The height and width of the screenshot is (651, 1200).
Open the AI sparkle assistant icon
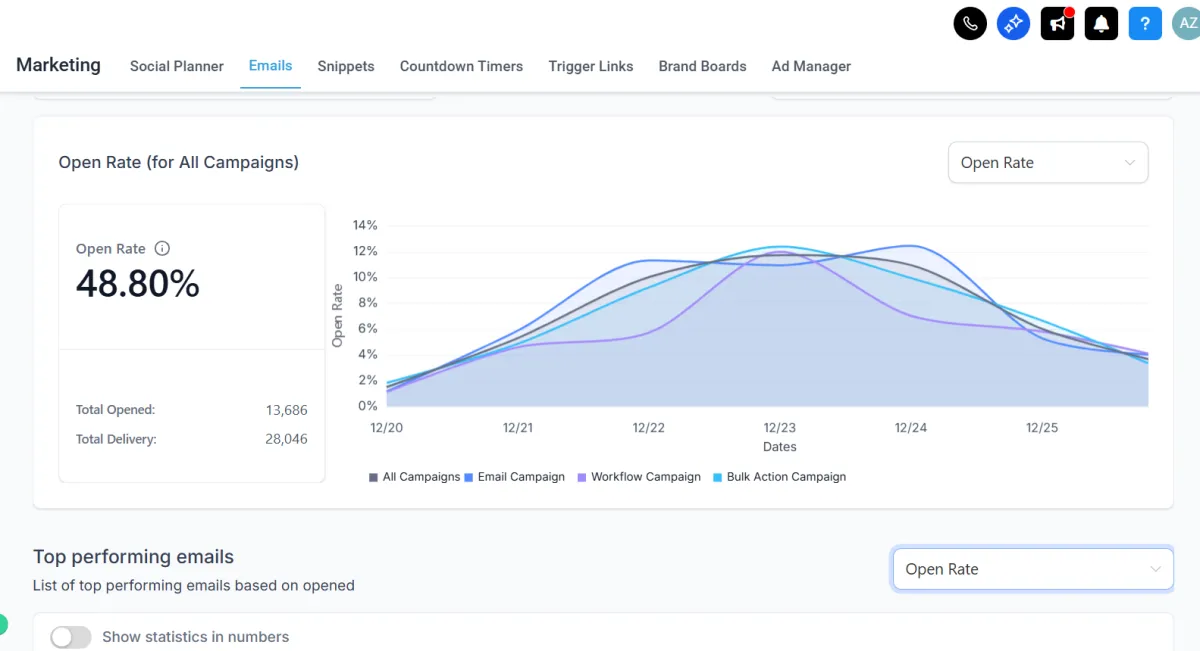click(1014, 23)
